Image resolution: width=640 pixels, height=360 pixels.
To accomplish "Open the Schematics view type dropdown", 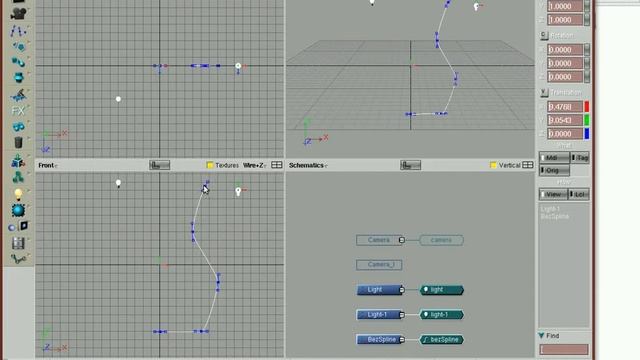I will click(x=308, y=165).
